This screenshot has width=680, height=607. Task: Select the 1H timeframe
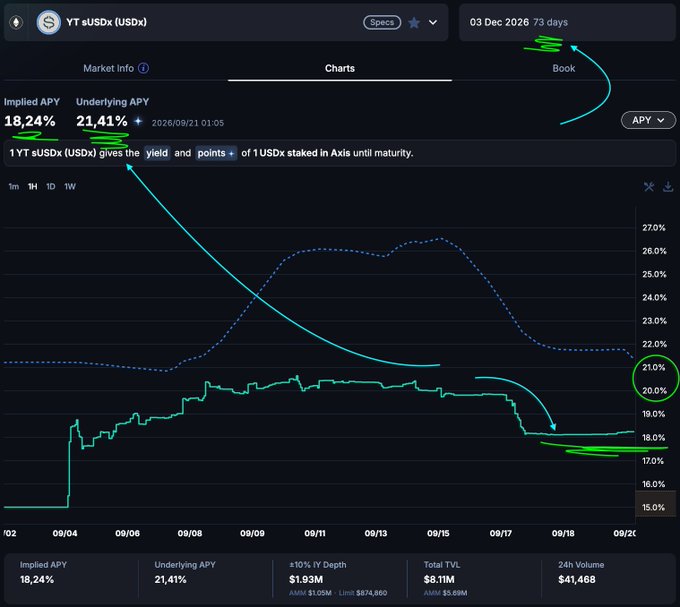click(x=33, y=186)
